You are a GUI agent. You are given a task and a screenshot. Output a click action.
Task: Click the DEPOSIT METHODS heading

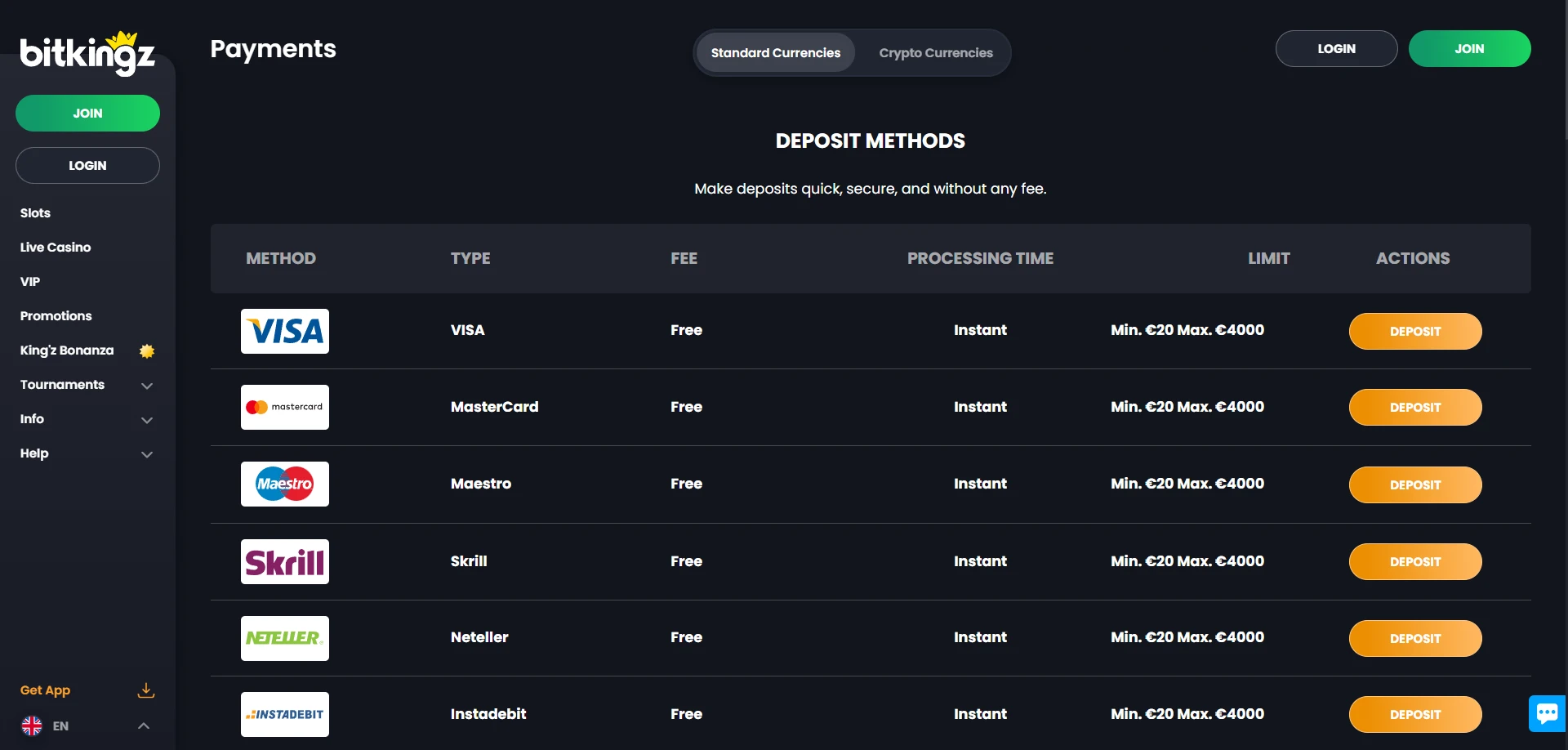pyautogui.click(x=871, y=141)
